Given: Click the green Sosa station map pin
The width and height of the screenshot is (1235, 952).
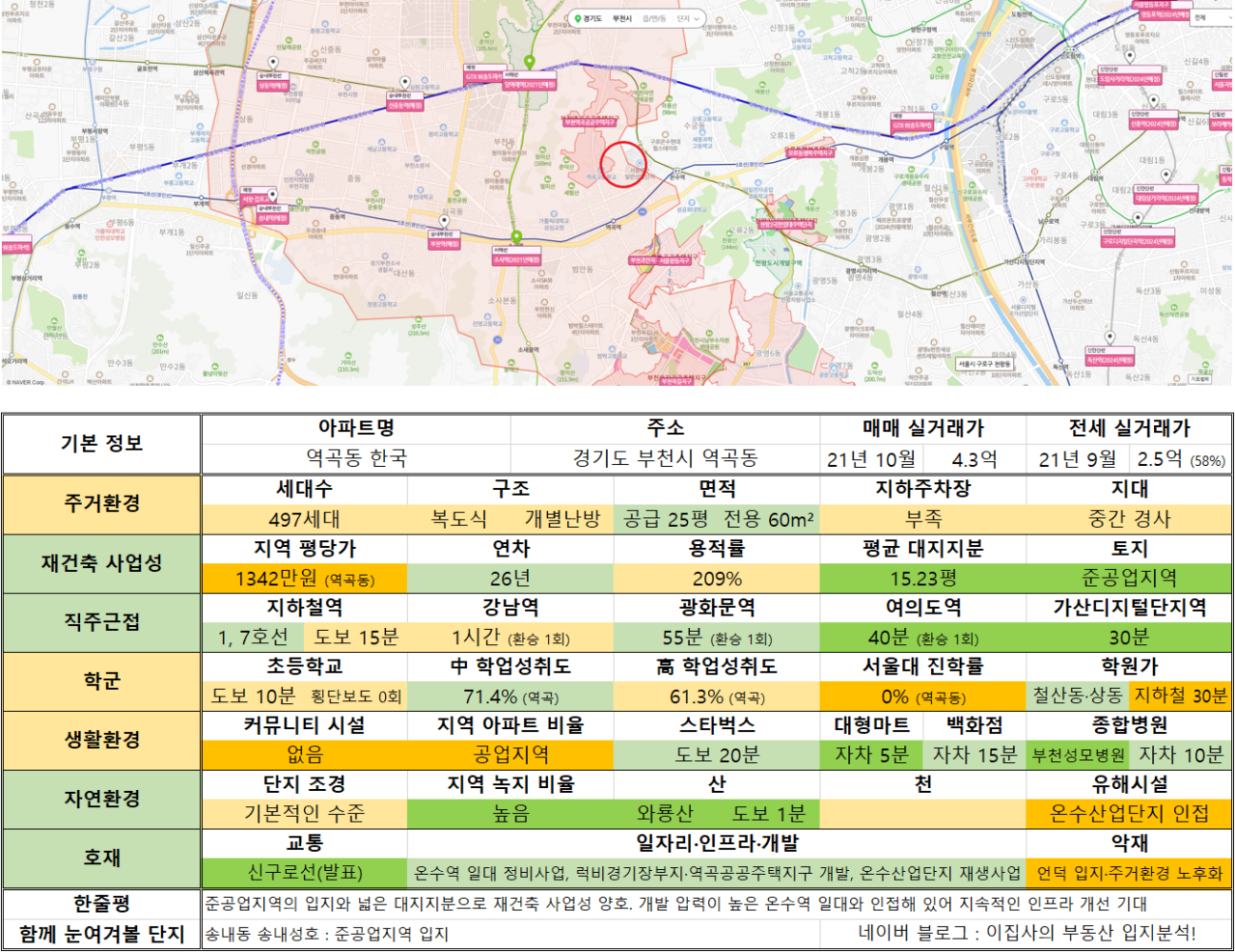Looking at the screenshot, I should [516, 236].
